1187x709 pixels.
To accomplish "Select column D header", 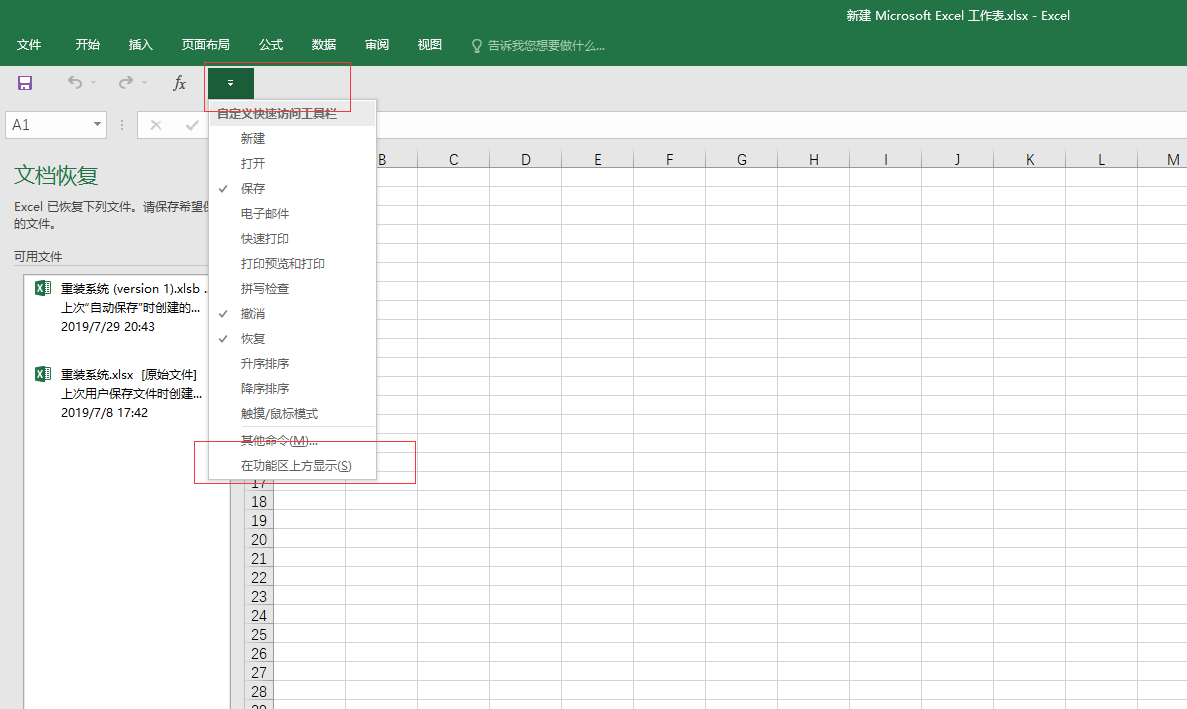I will click(525, 159).
